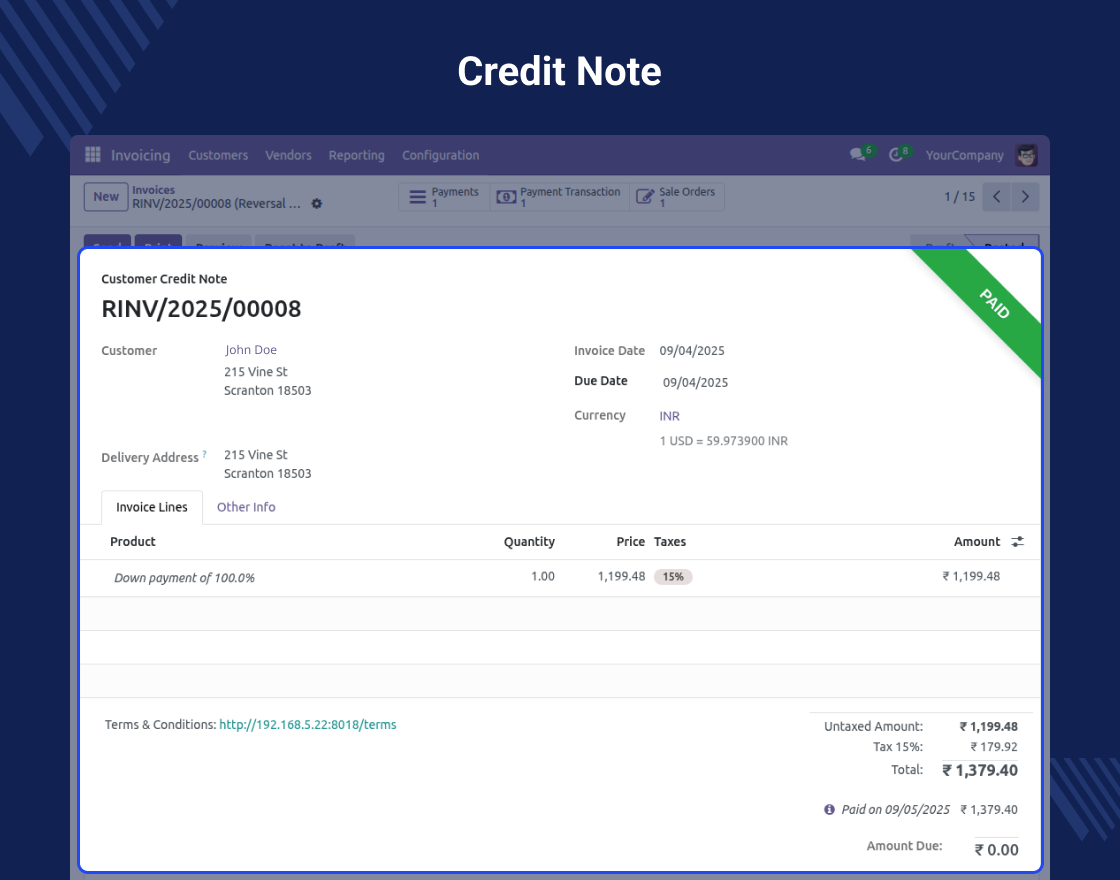Click the Down payment of 100.0% line
The height and width of the screenshot is (880, 1120).
184,578
